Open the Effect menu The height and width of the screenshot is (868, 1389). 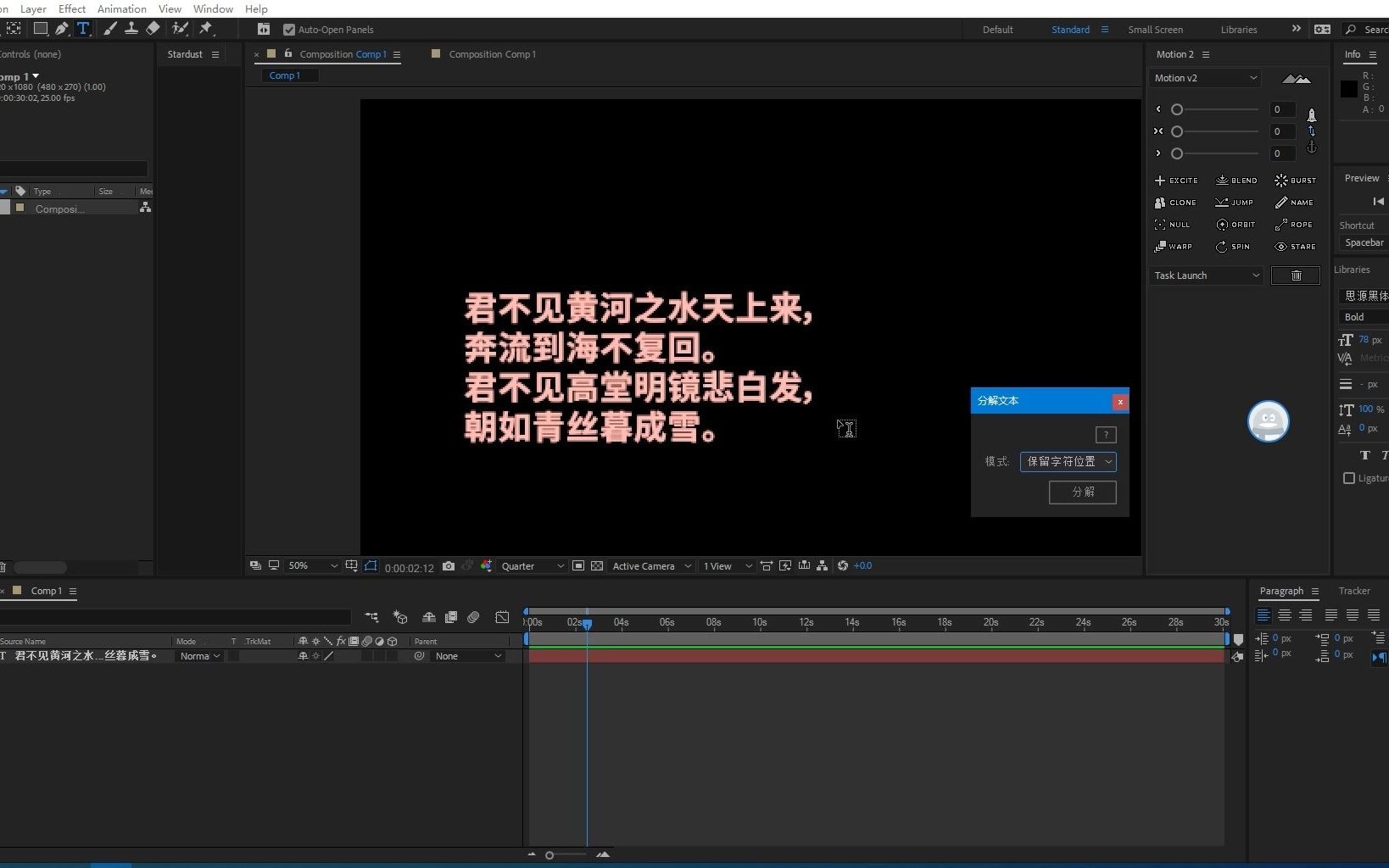[72, 8]
